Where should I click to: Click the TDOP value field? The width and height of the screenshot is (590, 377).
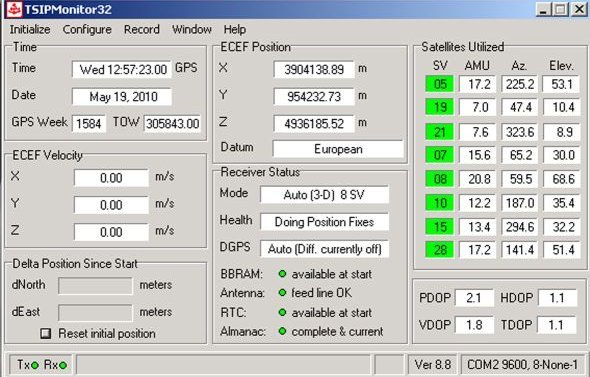[557, 325]
